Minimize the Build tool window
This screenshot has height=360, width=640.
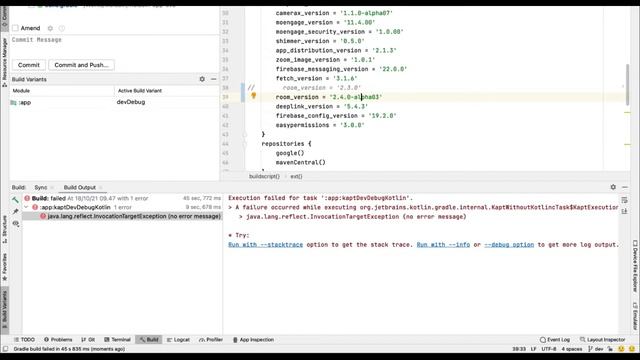625,187
